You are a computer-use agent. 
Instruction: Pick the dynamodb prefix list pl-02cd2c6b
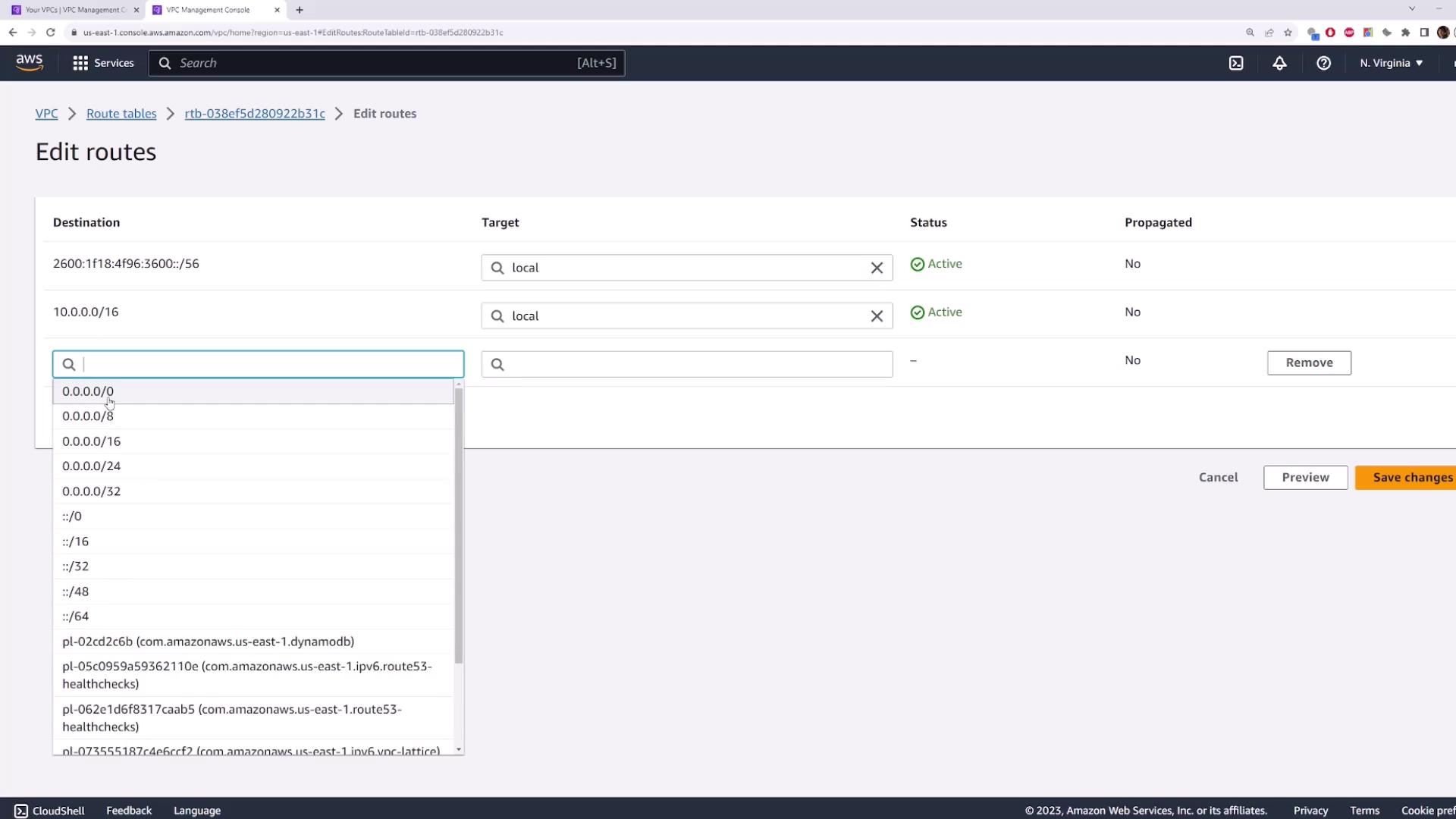point(208,642)
